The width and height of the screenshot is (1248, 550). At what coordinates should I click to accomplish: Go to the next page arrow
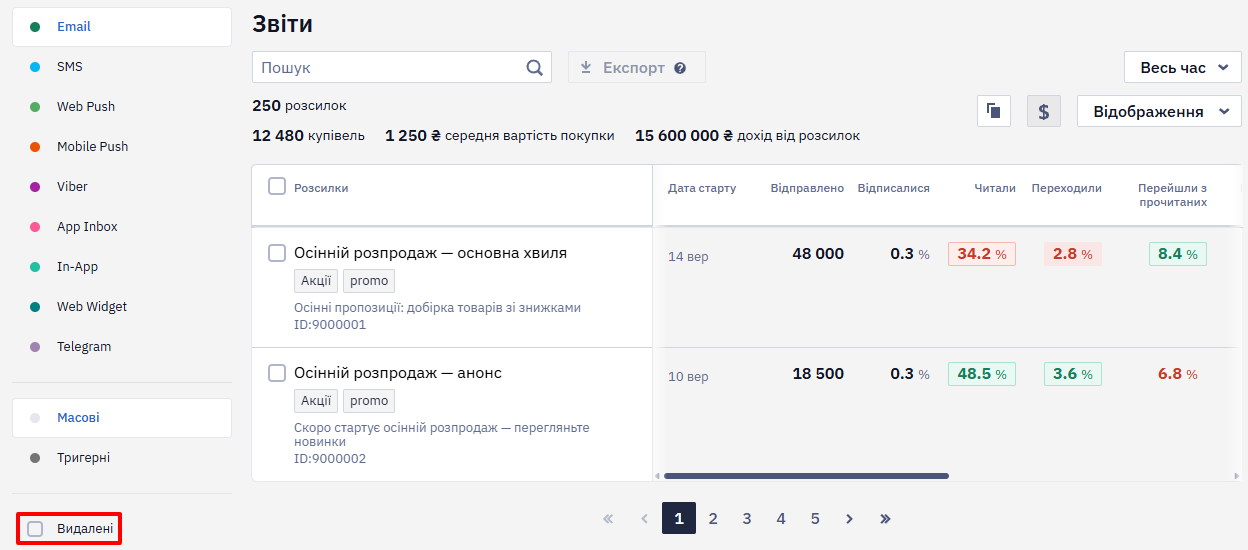tap(849, 519)
